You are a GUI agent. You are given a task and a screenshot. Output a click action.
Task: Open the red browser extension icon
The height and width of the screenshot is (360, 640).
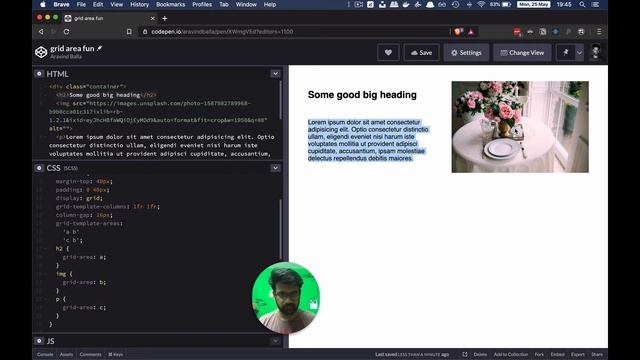tap(517, 31)
